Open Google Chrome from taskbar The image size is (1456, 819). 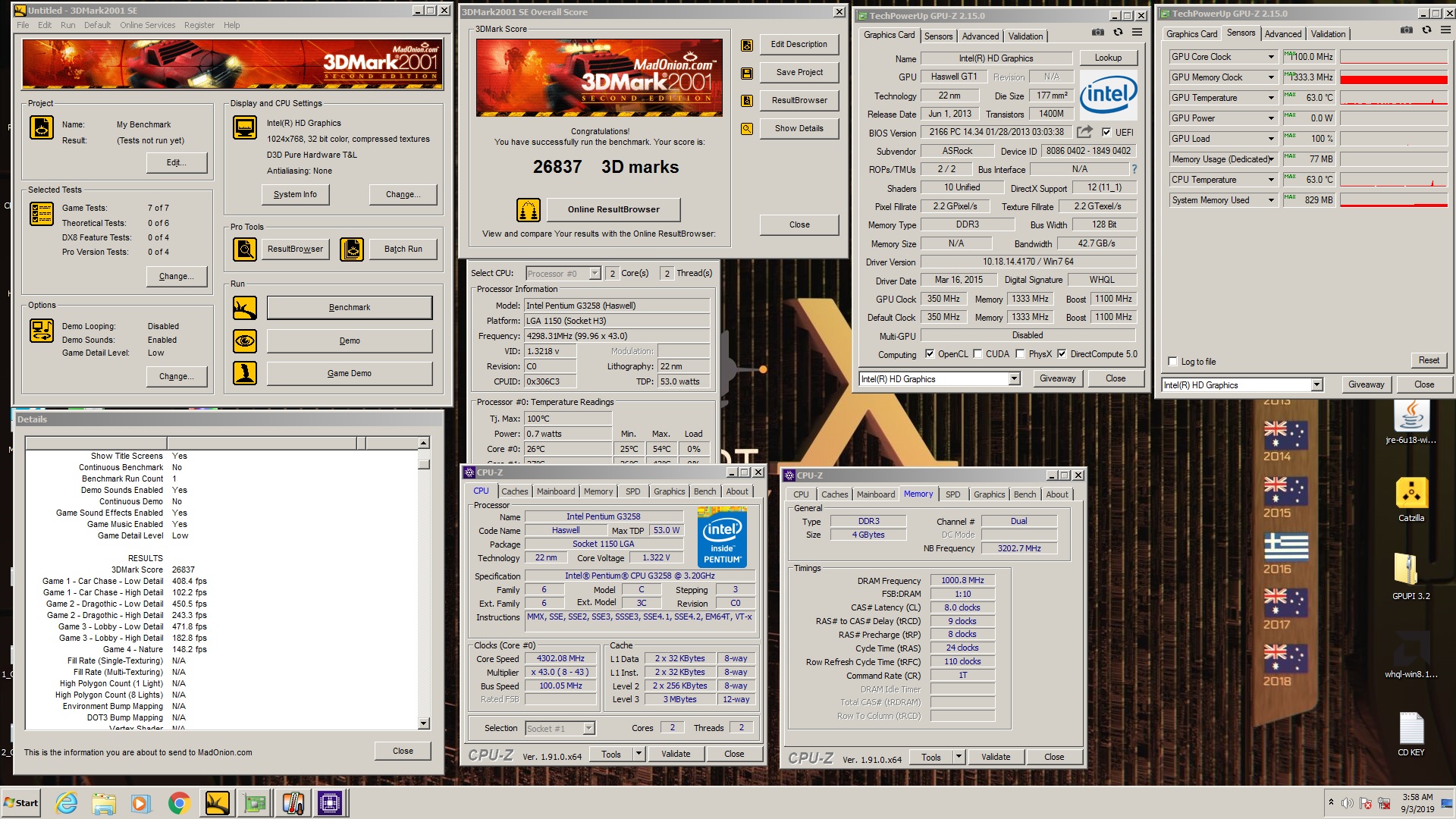179,803
